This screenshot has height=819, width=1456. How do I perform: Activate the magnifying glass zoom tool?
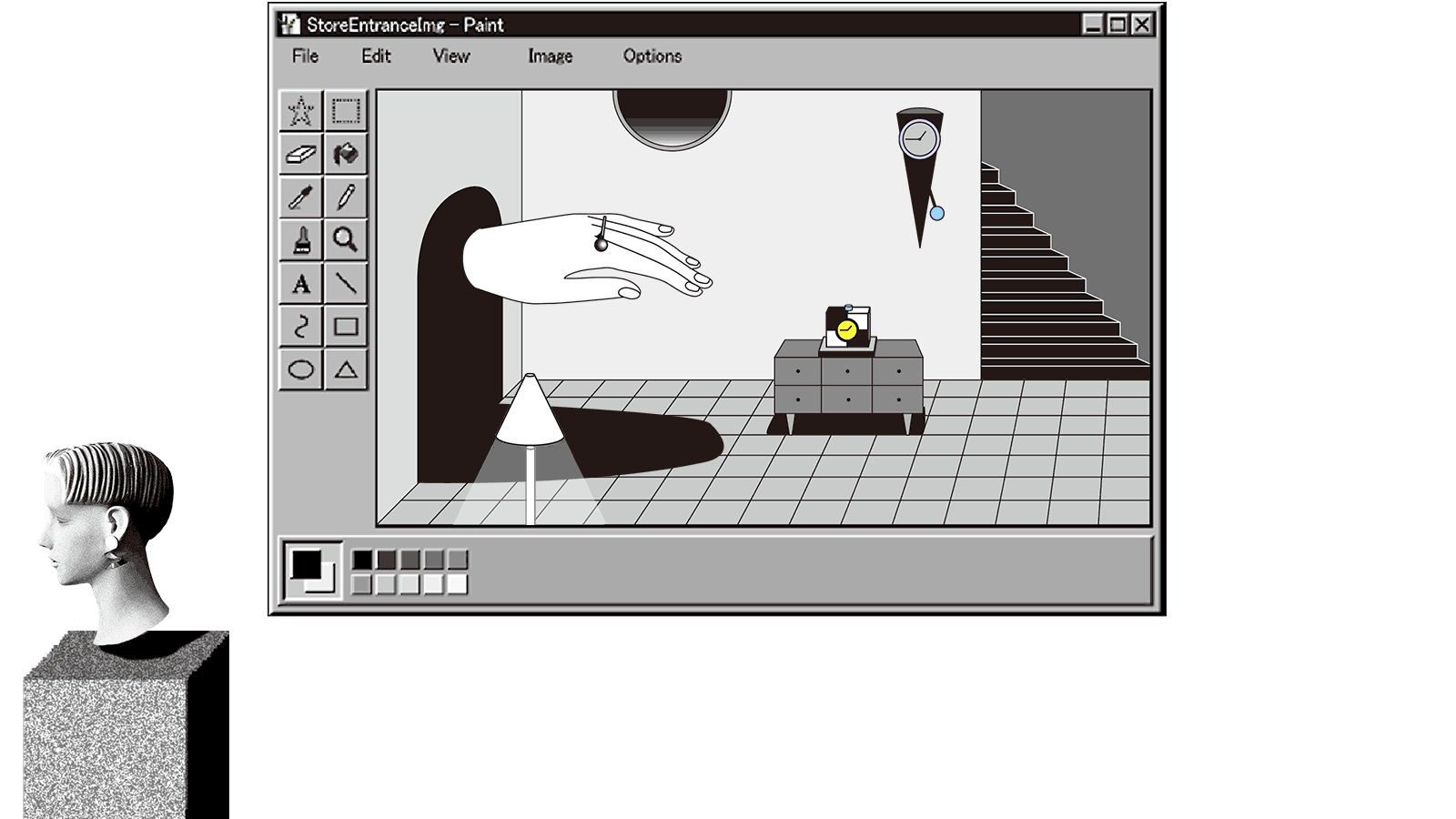[346, 239]
